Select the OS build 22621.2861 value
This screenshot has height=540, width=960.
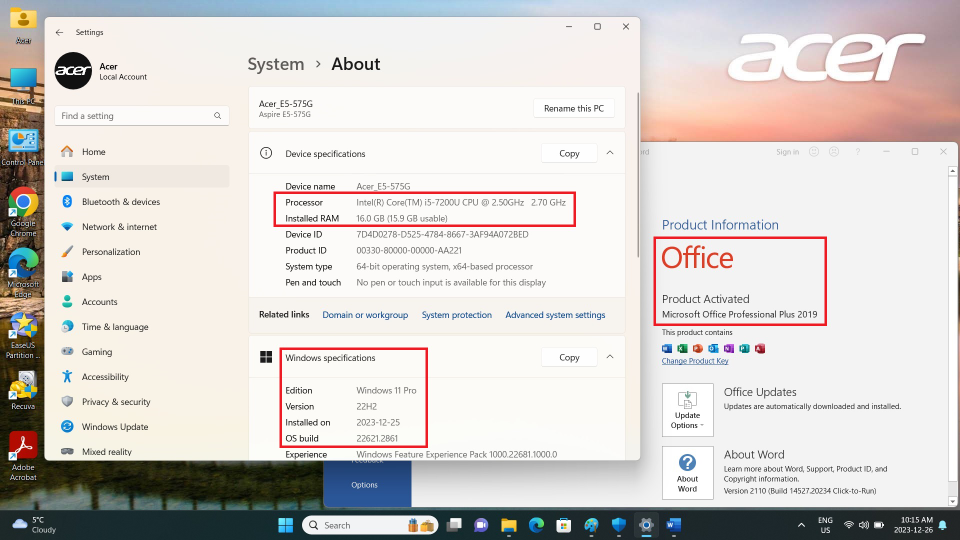(x=377, y=438)
